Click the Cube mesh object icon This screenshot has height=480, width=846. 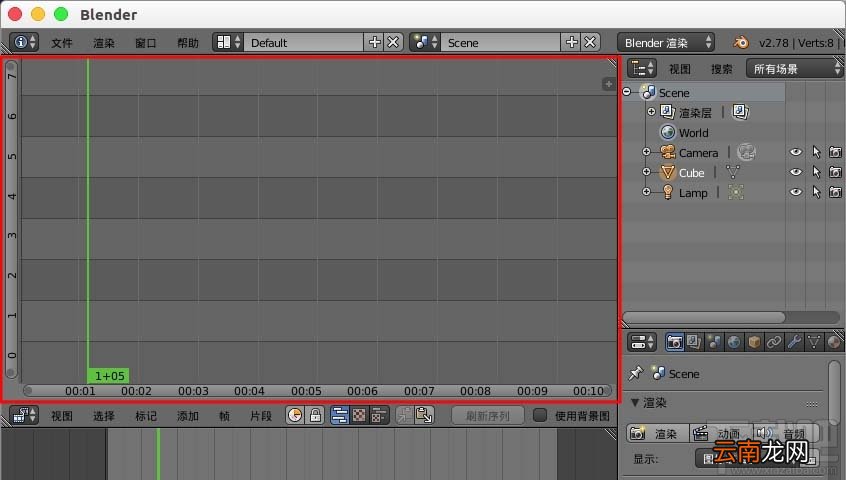pyautogui.click(x=668, y=173)
